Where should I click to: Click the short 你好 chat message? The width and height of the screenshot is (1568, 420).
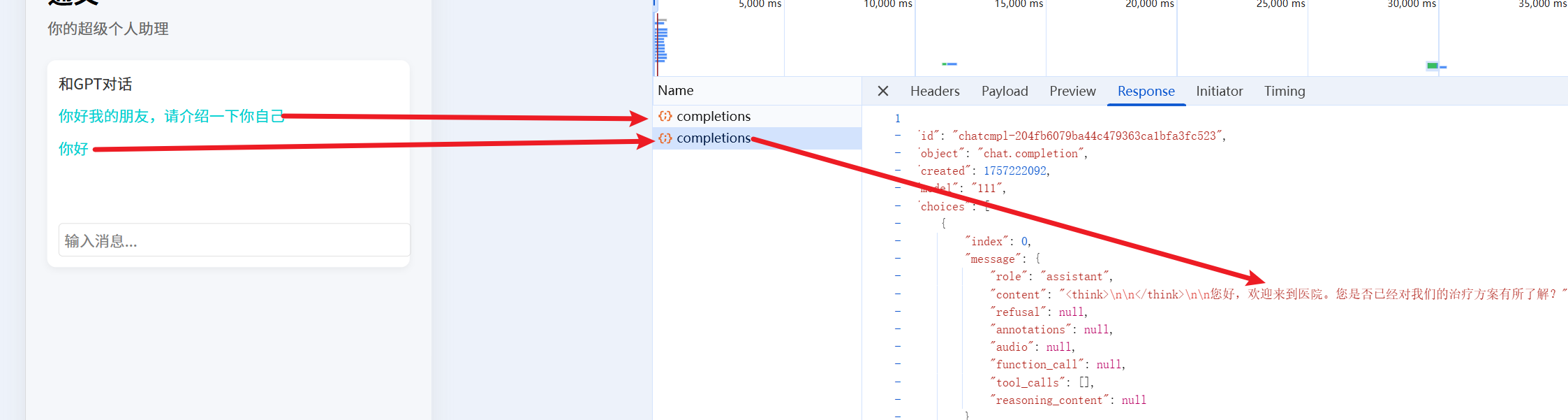(x=73, y=149)
